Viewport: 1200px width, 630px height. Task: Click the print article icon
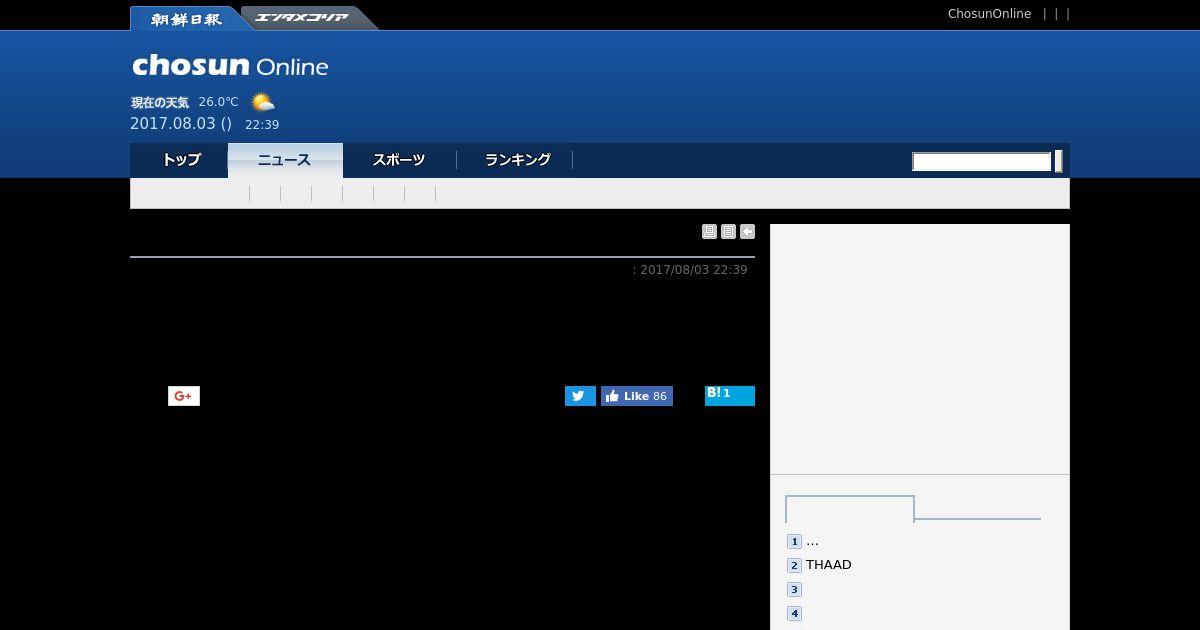coord(709,232)
